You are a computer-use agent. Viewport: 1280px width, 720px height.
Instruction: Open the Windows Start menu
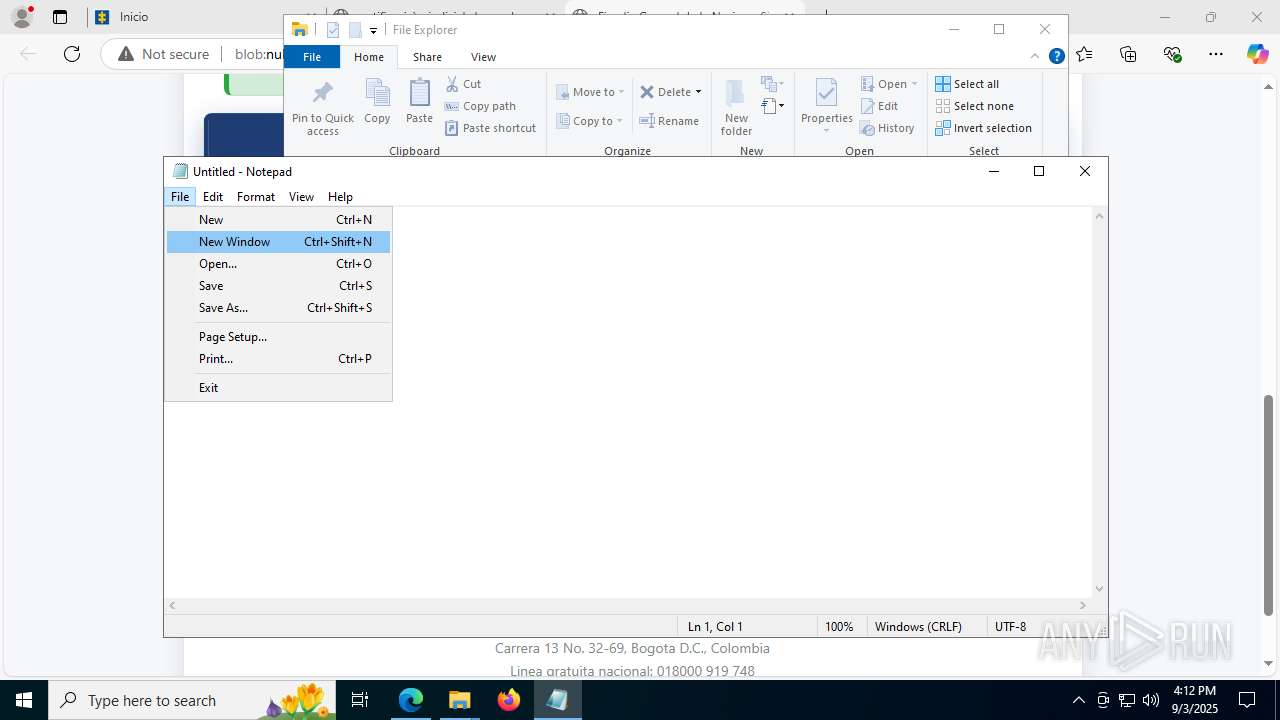[24, 700]
